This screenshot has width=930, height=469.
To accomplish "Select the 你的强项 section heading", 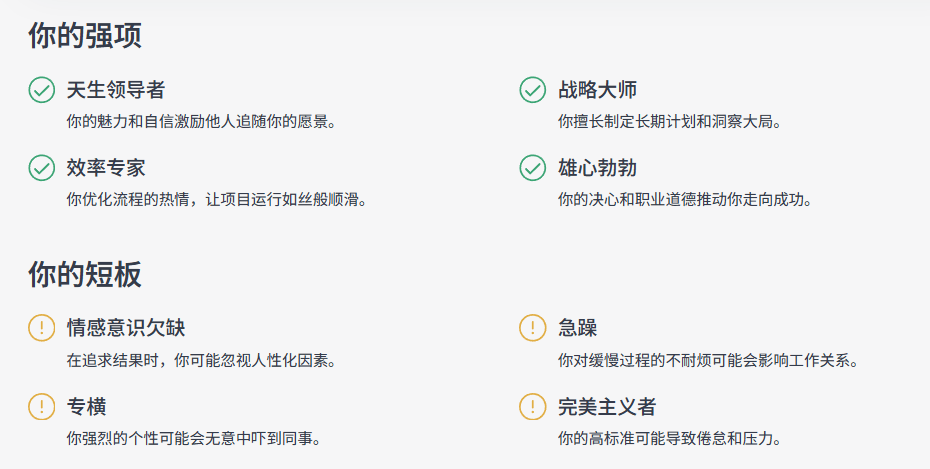I will (x=85, y=36).
